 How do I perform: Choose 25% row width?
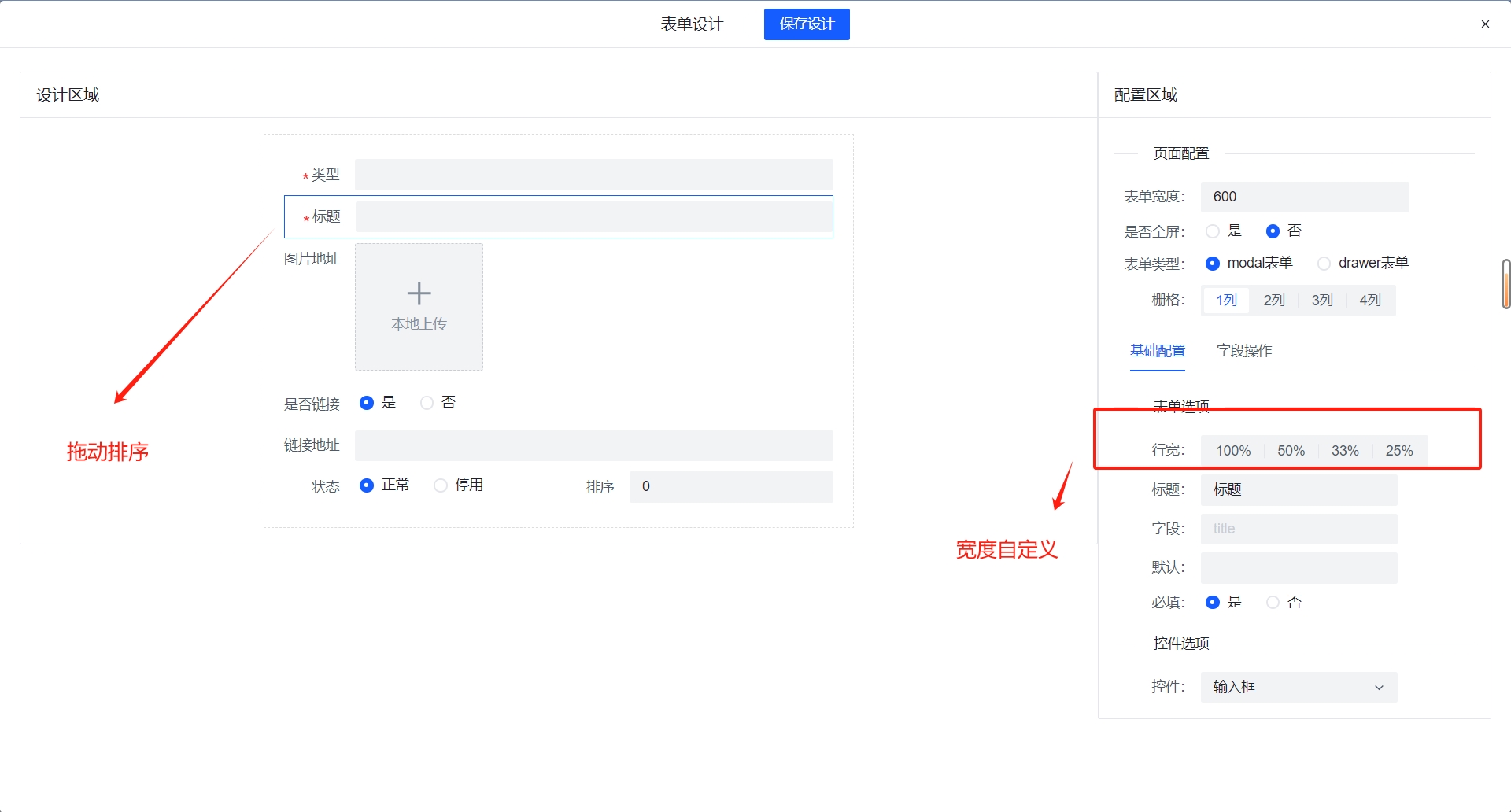click(x=1398, y=451)
